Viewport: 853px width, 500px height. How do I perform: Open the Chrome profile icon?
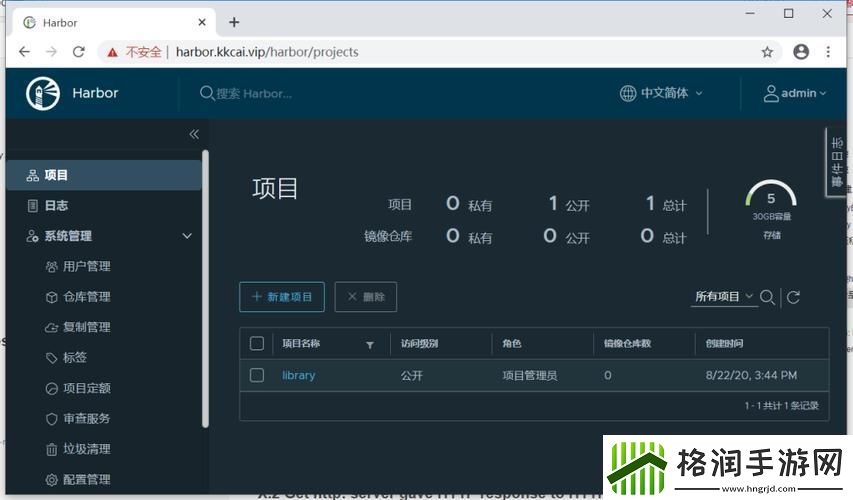tap(801, 52)
